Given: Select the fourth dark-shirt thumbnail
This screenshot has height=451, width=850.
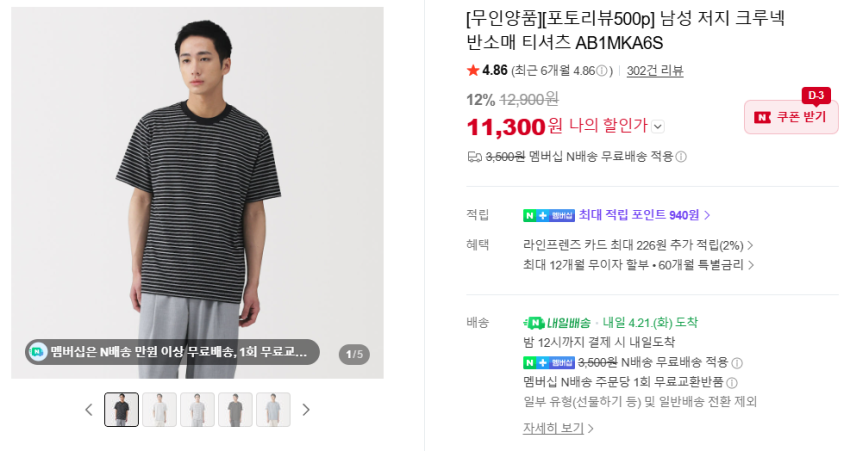Looking at the screenshot, I should click(235, 410).
